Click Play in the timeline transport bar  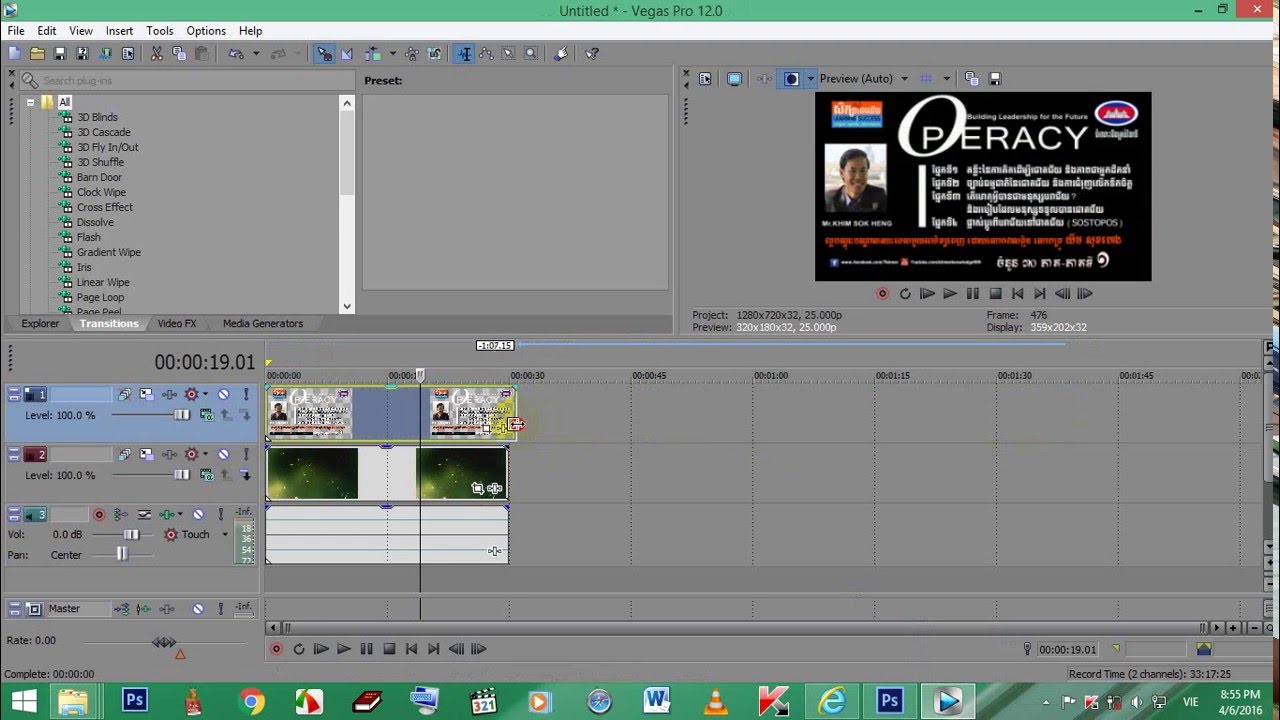click(x=343, y=649)
